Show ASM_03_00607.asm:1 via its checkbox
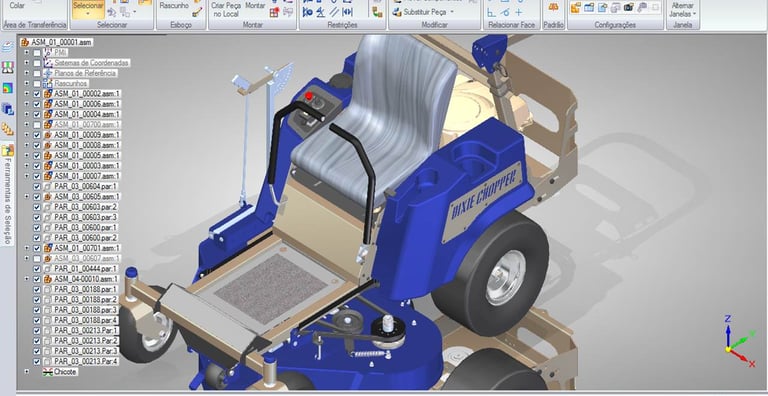768x396 pixels. (x=37, y=258)
